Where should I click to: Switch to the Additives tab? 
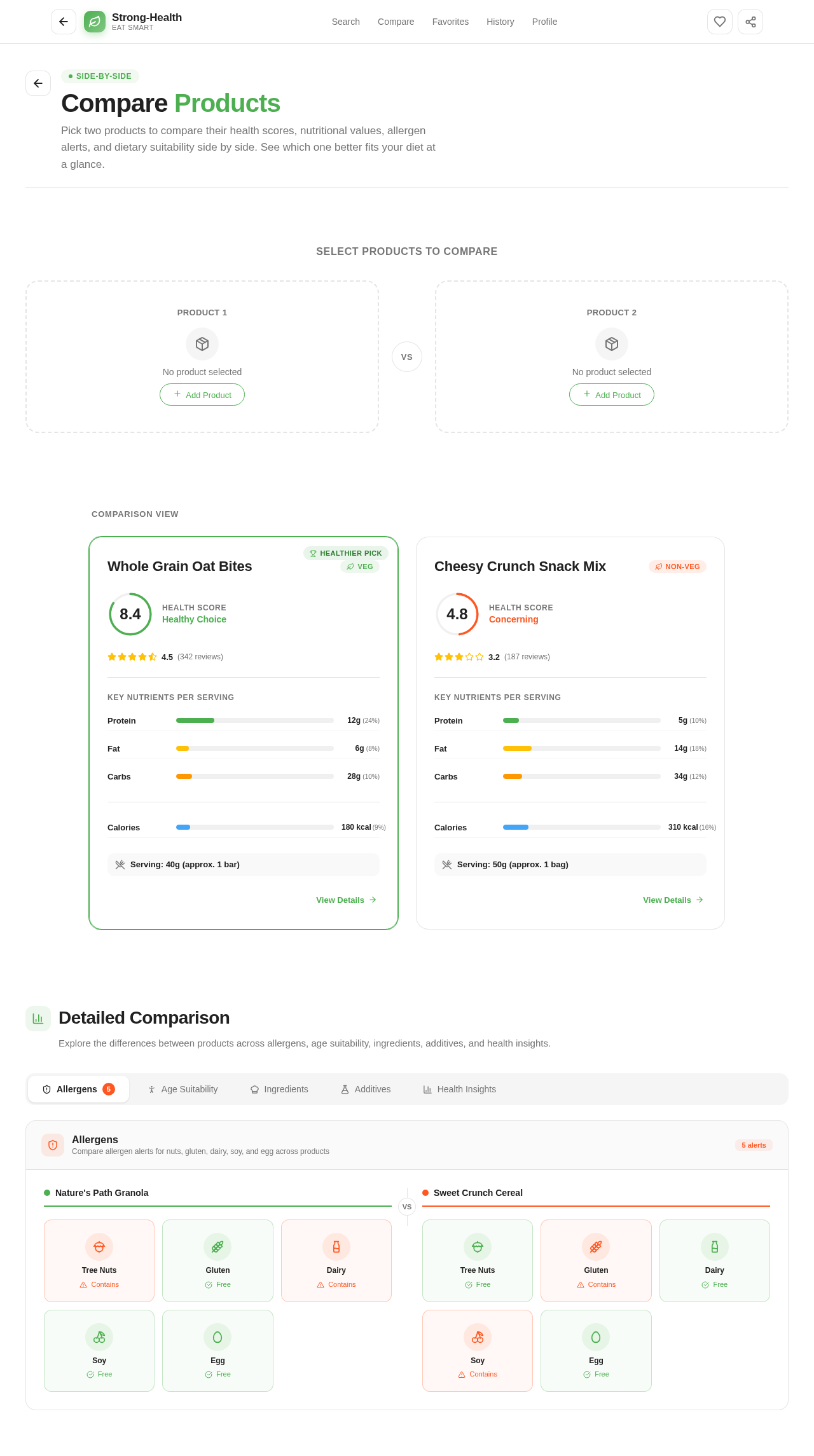(366, 1089)
